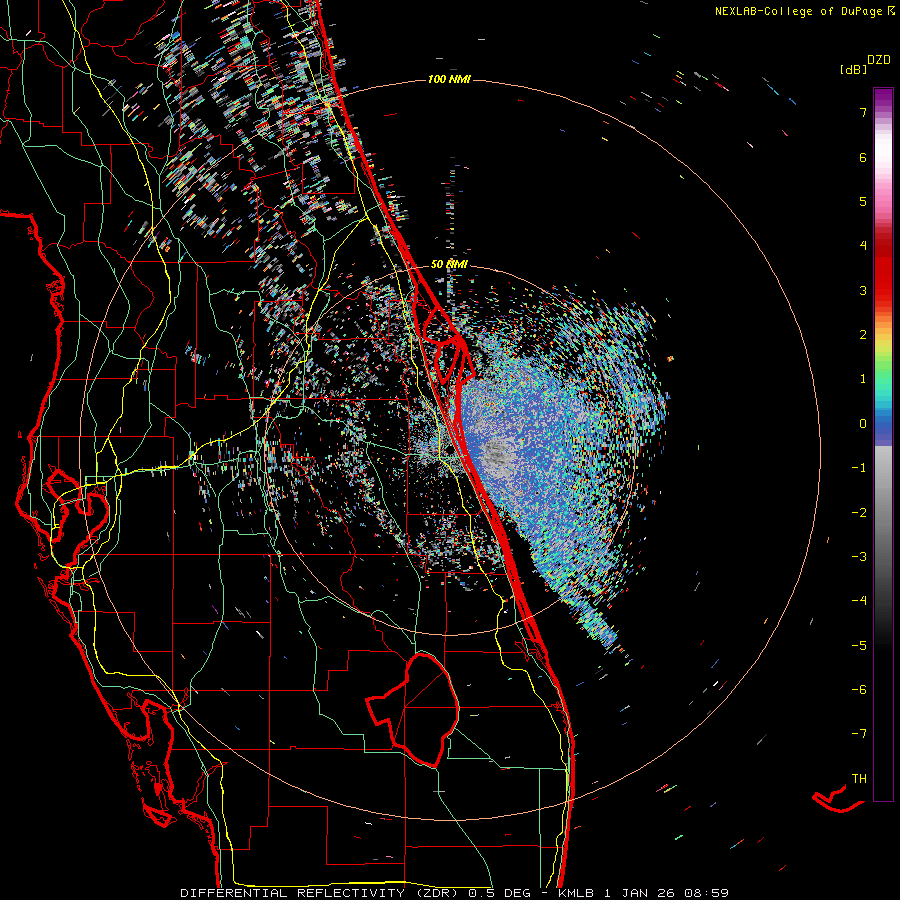Image resolution: width=900 pixels, height=900 pixels.
Task: Click the "-3" color scale tick label
Action: (859, 556)
